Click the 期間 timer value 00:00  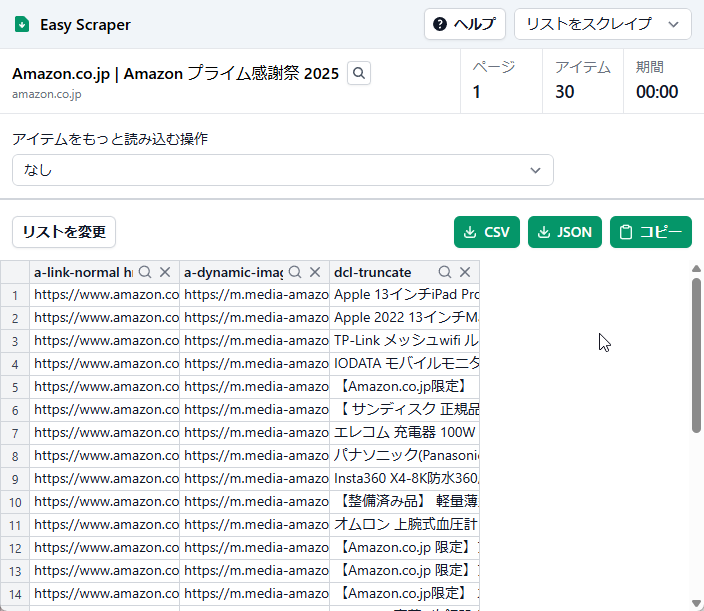(x=657, y=92)
